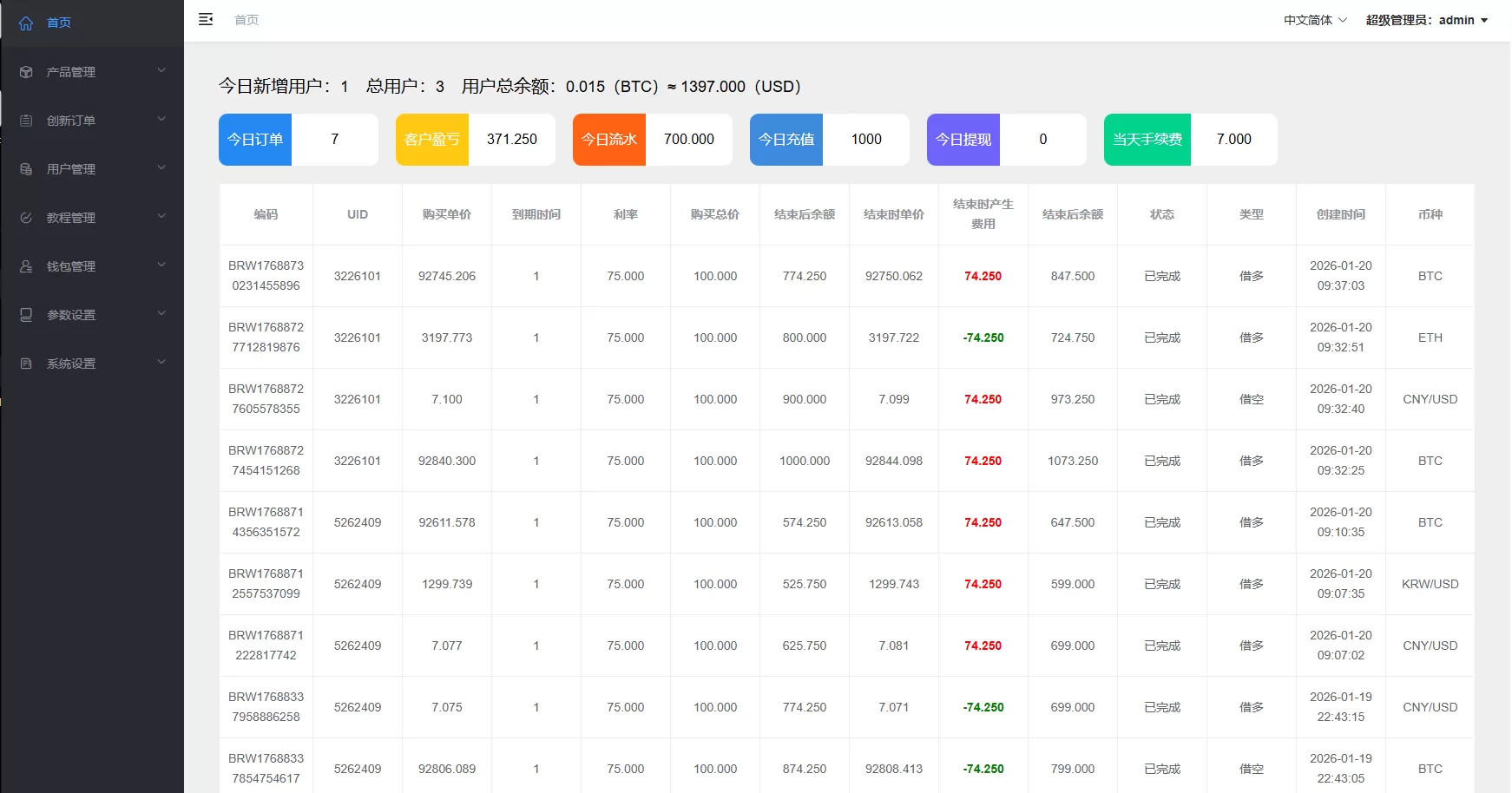Select the 钱包管理 wallet user icon
This screenshot has height=793, width=1512.
[x=25, y=265]
